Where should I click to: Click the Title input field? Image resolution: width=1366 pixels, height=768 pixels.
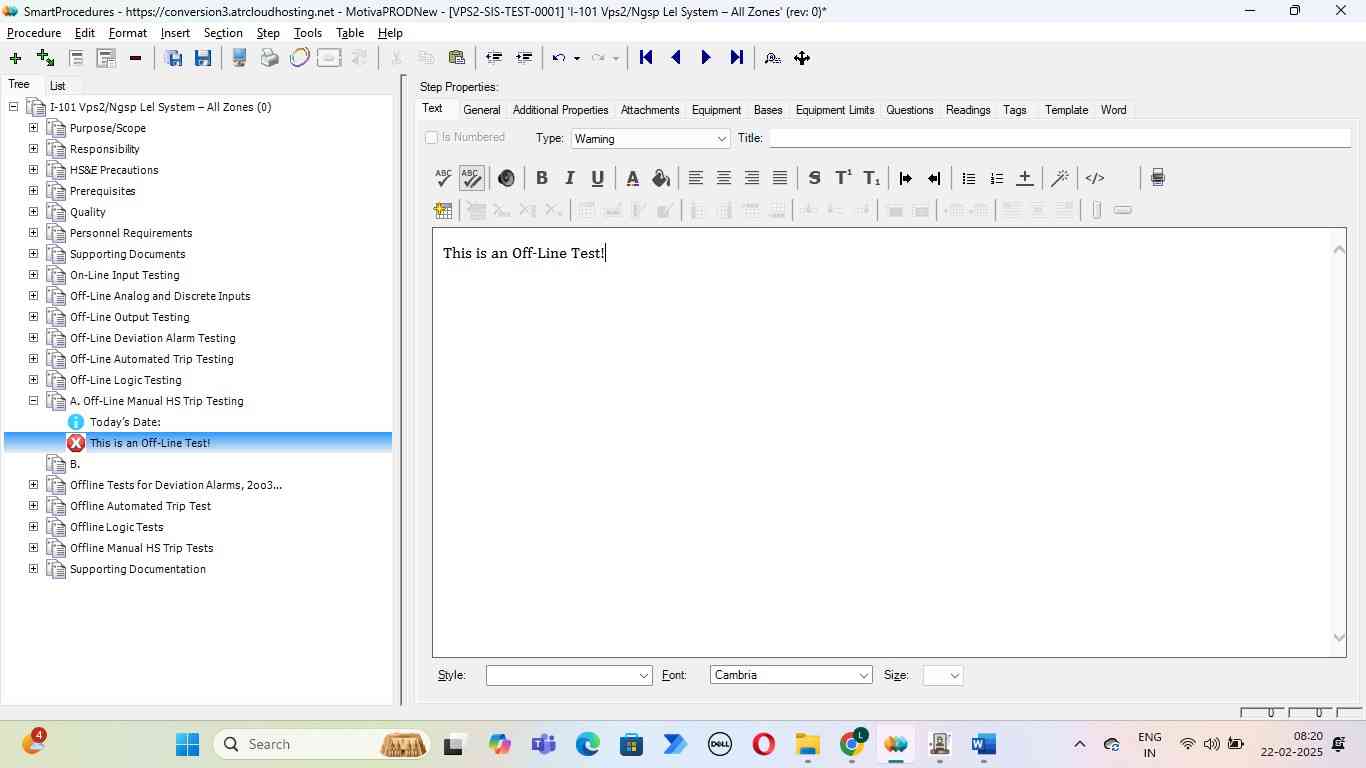pos(1058,139)
